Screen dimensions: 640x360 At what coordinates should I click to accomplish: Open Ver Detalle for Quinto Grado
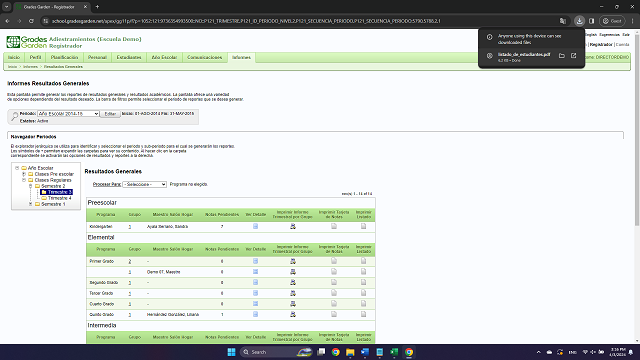click(x=256, y=314)
